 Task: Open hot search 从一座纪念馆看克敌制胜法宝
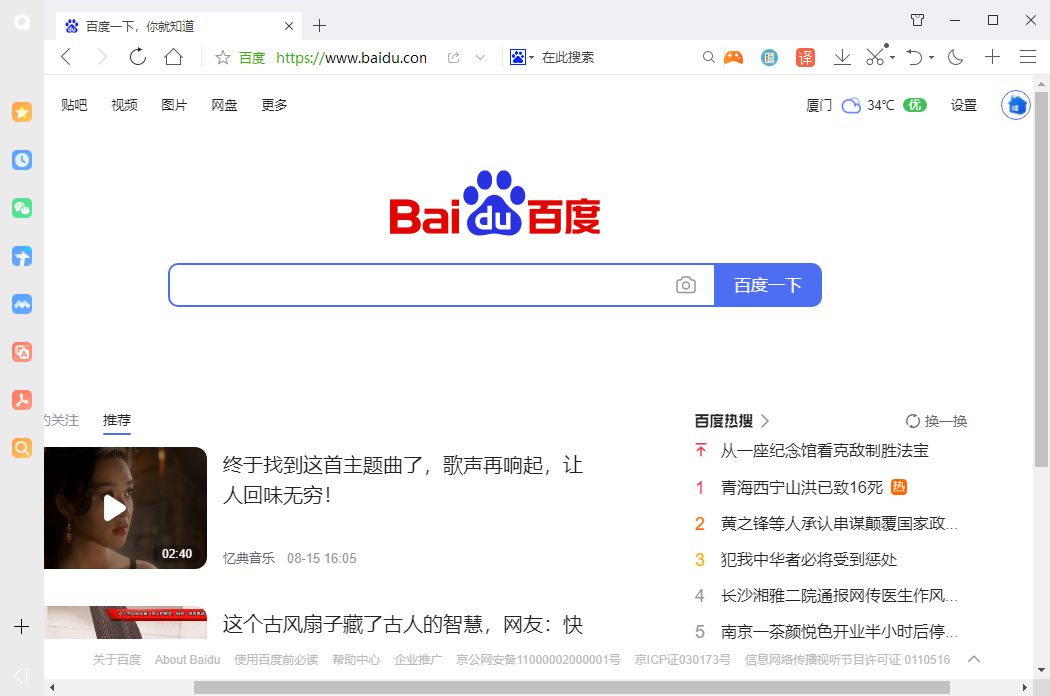point(824,451)
